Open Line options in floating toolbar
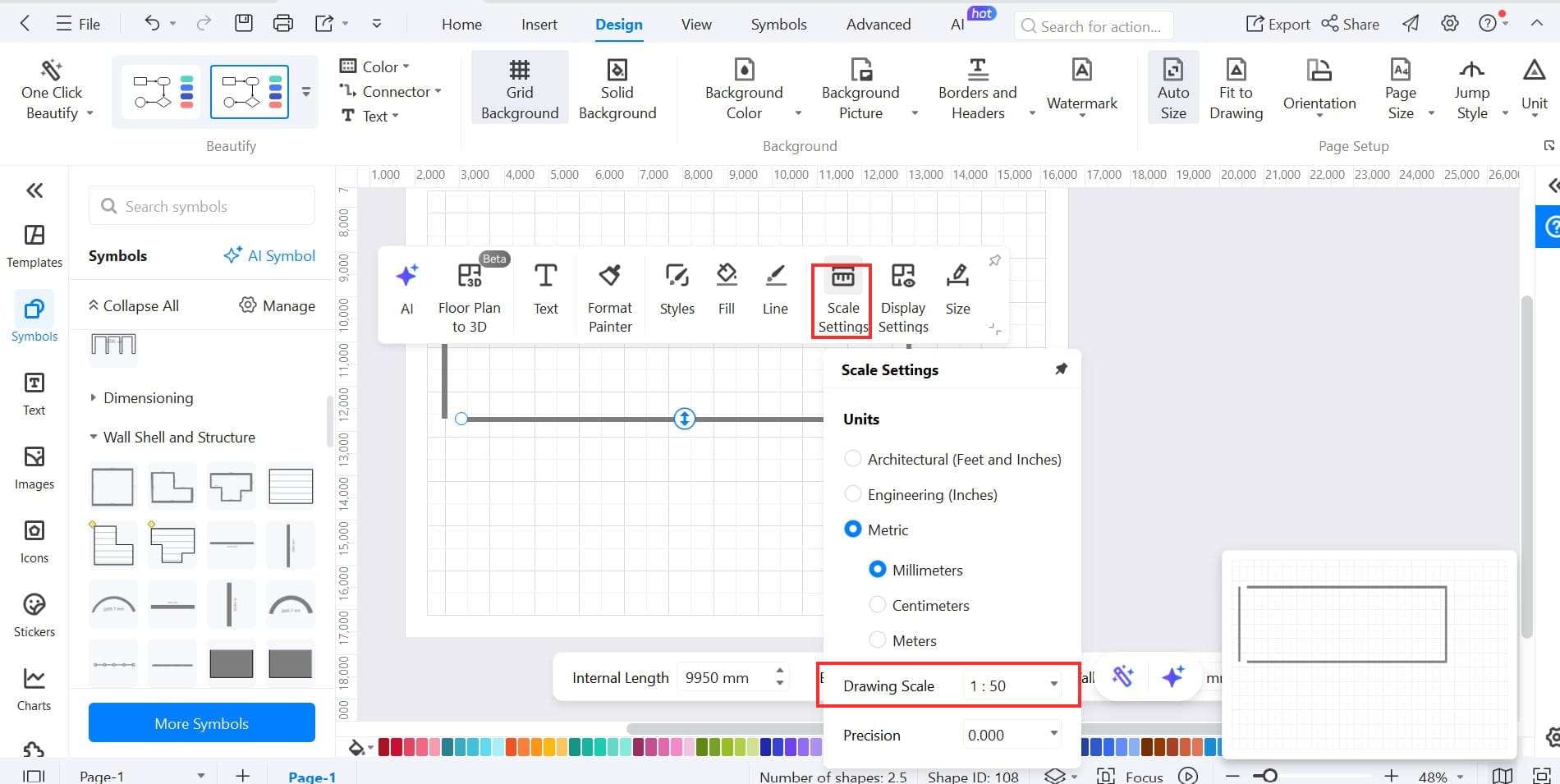Viewport: 1560px width, 784px height. click(775, 290)
